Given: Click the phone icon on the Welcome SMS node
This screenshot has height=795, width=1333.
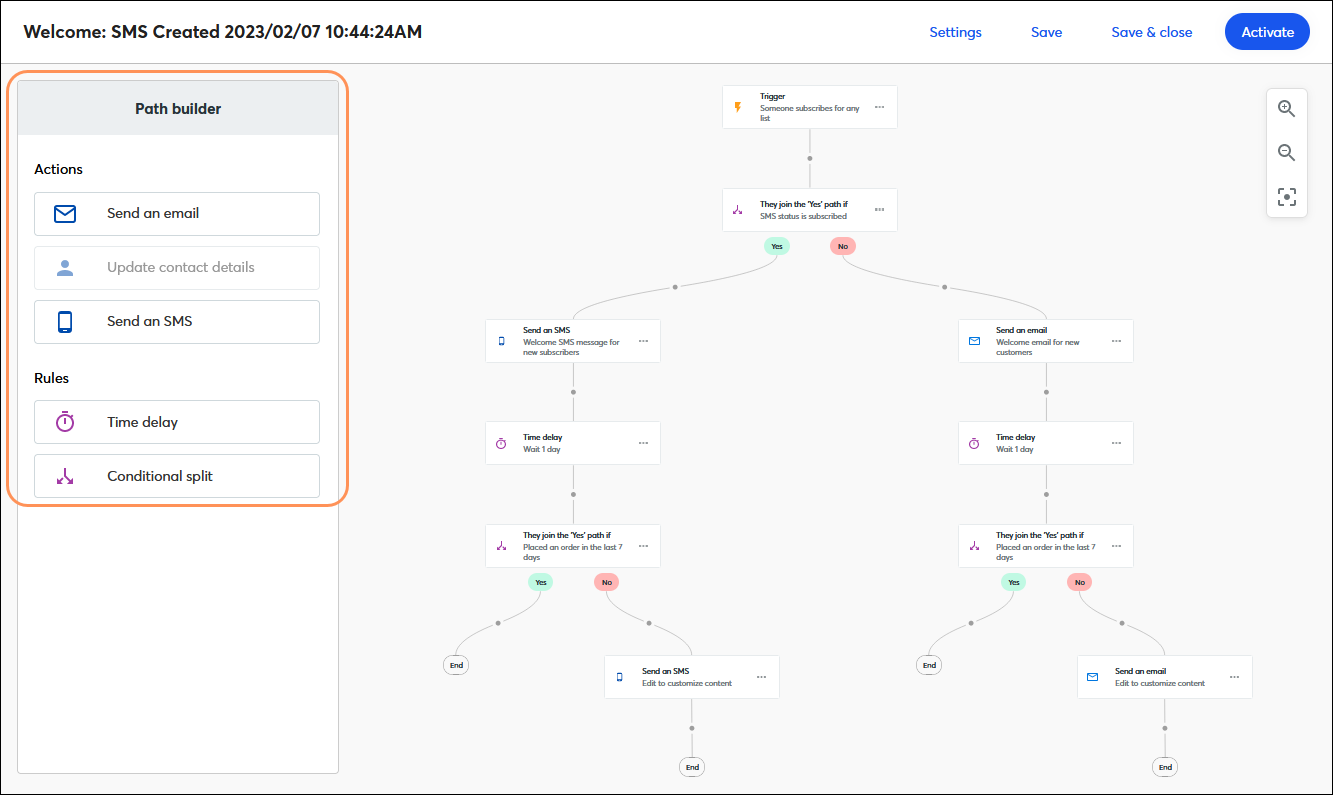Looking at the screenshot, I should pyautogui.click(x=502, y=340).
